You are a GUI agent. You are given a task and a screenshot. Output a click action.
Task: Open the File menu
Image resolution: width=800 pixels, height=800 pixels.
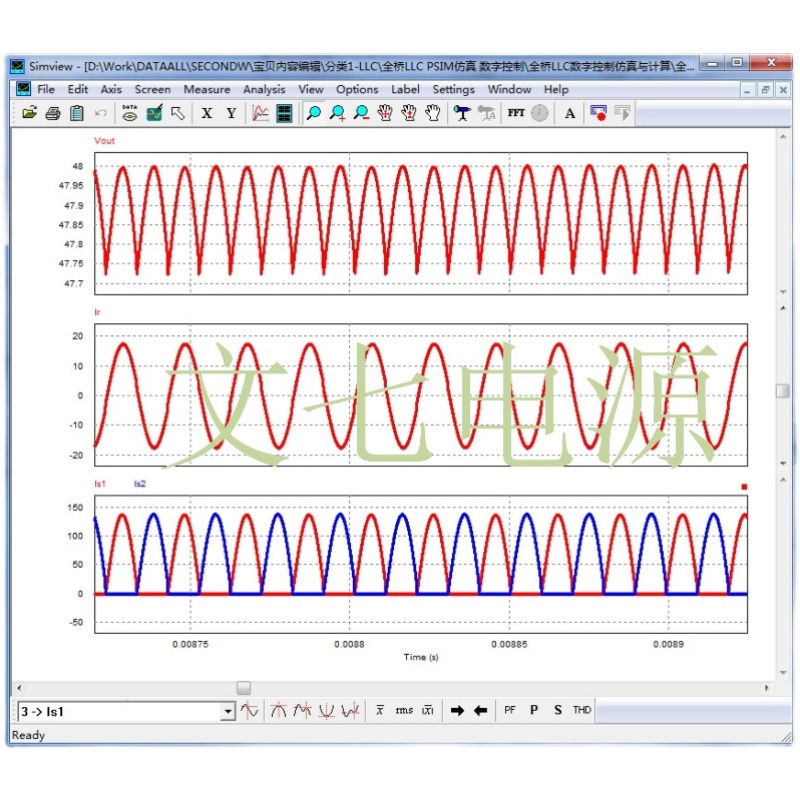46,89
